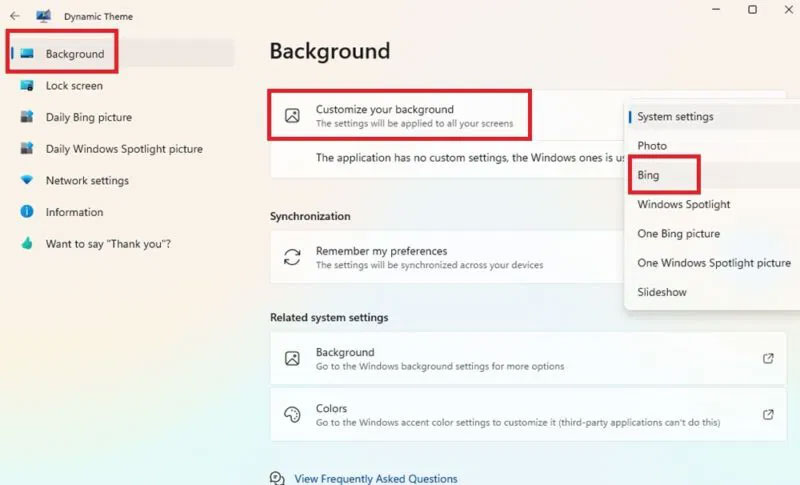This screenshot has width=800, height=485.
Task: Choose Photo from the dropdown list
Action: click(x=713, y=146)
